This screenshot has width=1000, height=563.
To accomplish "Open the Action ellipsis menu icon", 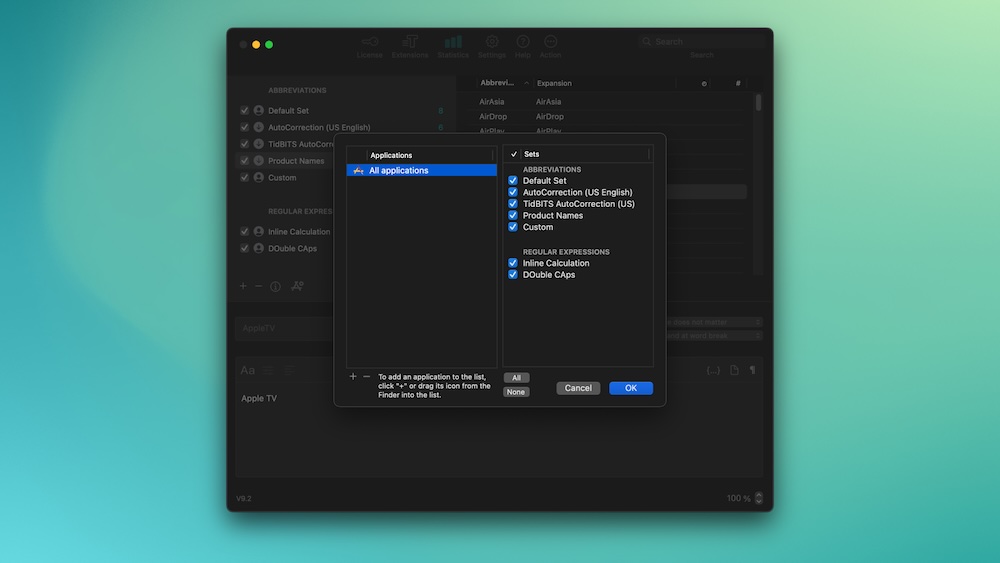I will pos(550,42).
